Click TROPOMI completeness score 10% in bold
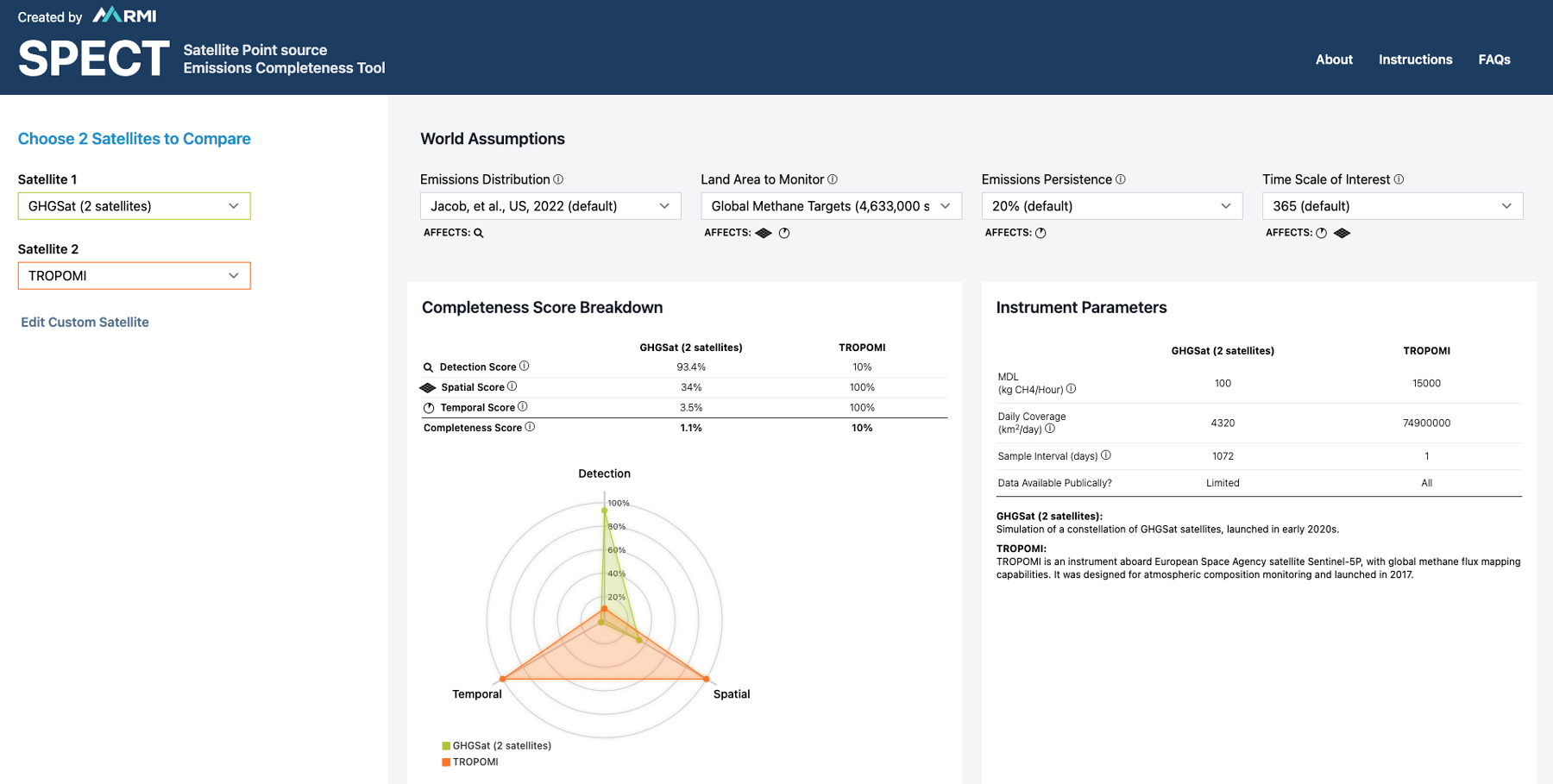 862,428
